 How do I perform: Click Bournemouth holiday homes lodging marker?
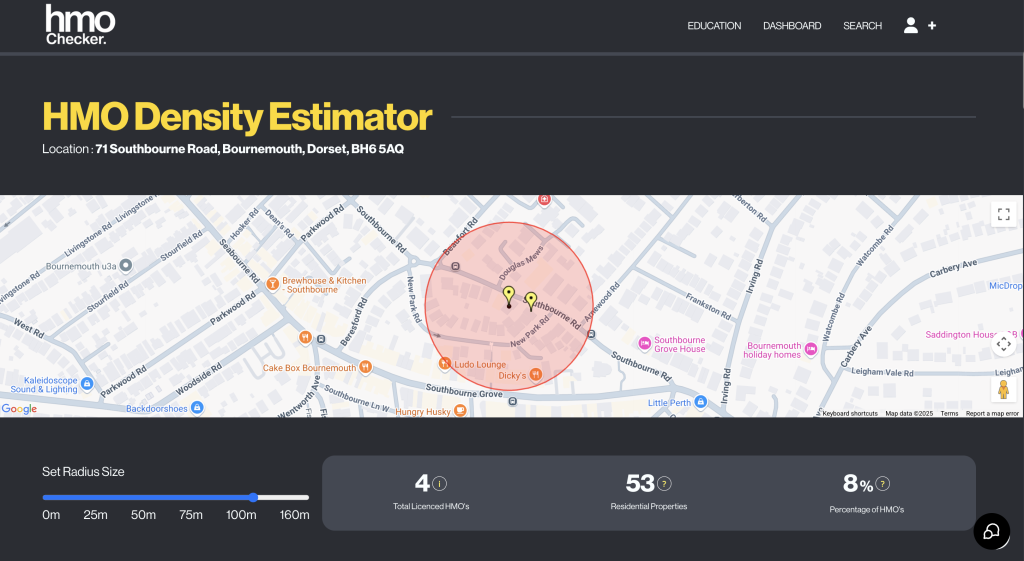tap(810, 349)
